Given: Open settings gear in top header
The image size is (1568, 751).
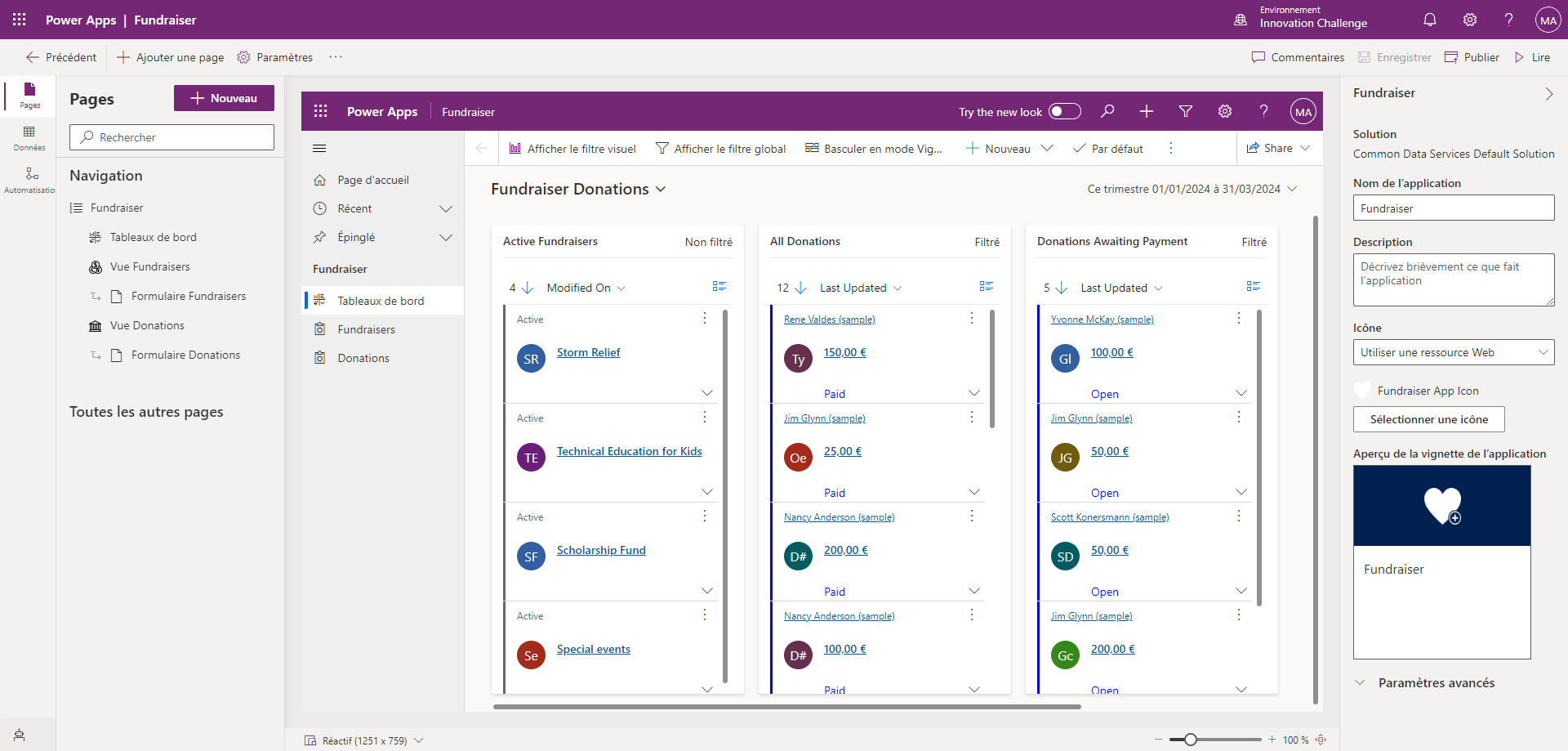Looking at the screenshot, I should tap(1470, 20).
